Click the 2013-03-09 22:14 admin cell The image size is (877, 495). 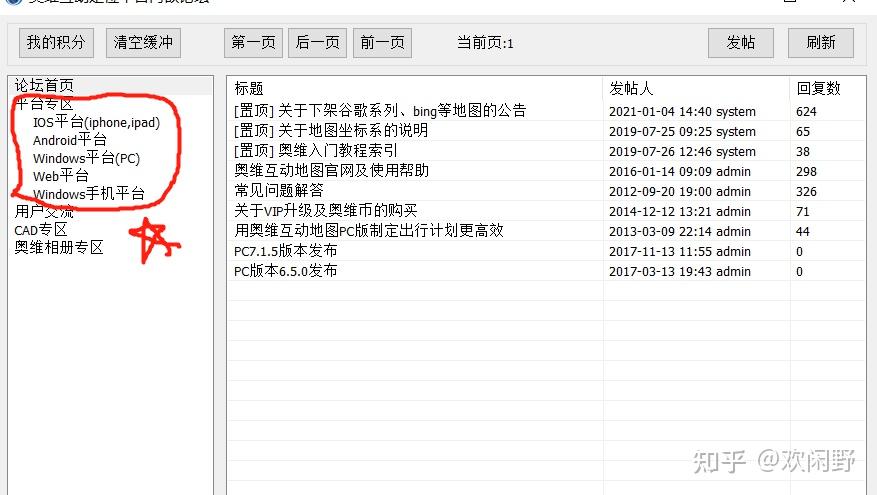[x=680, y=232]
